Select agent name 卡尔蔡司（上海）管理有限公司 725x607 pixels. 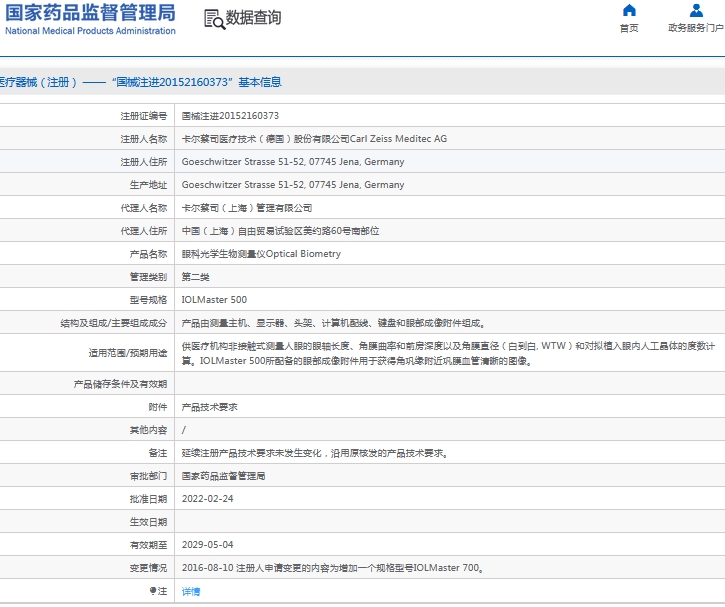coord(247,208)
